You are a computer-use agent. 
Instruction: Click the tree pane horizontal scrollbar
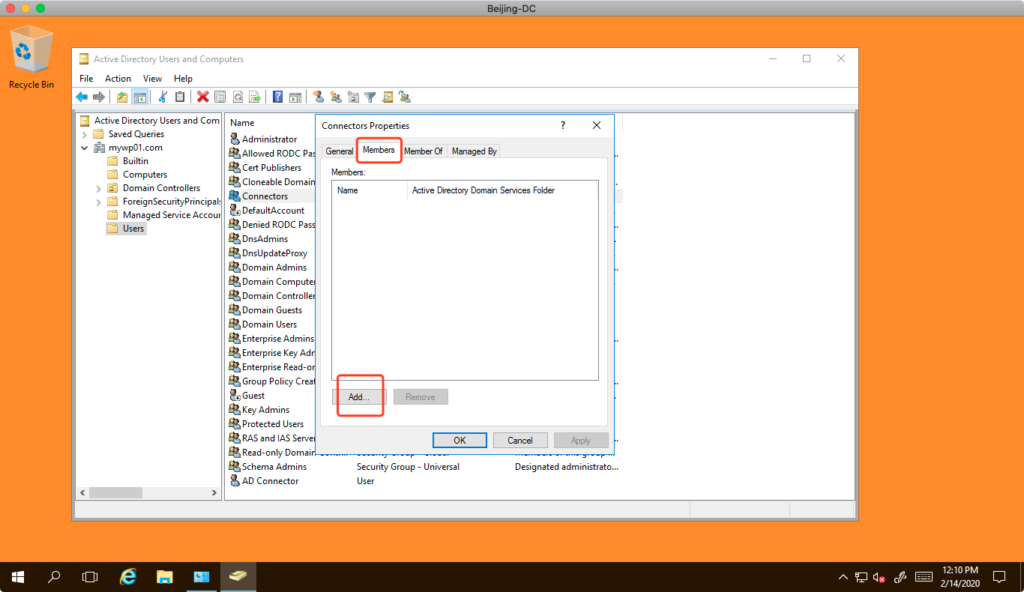point(148,493)
